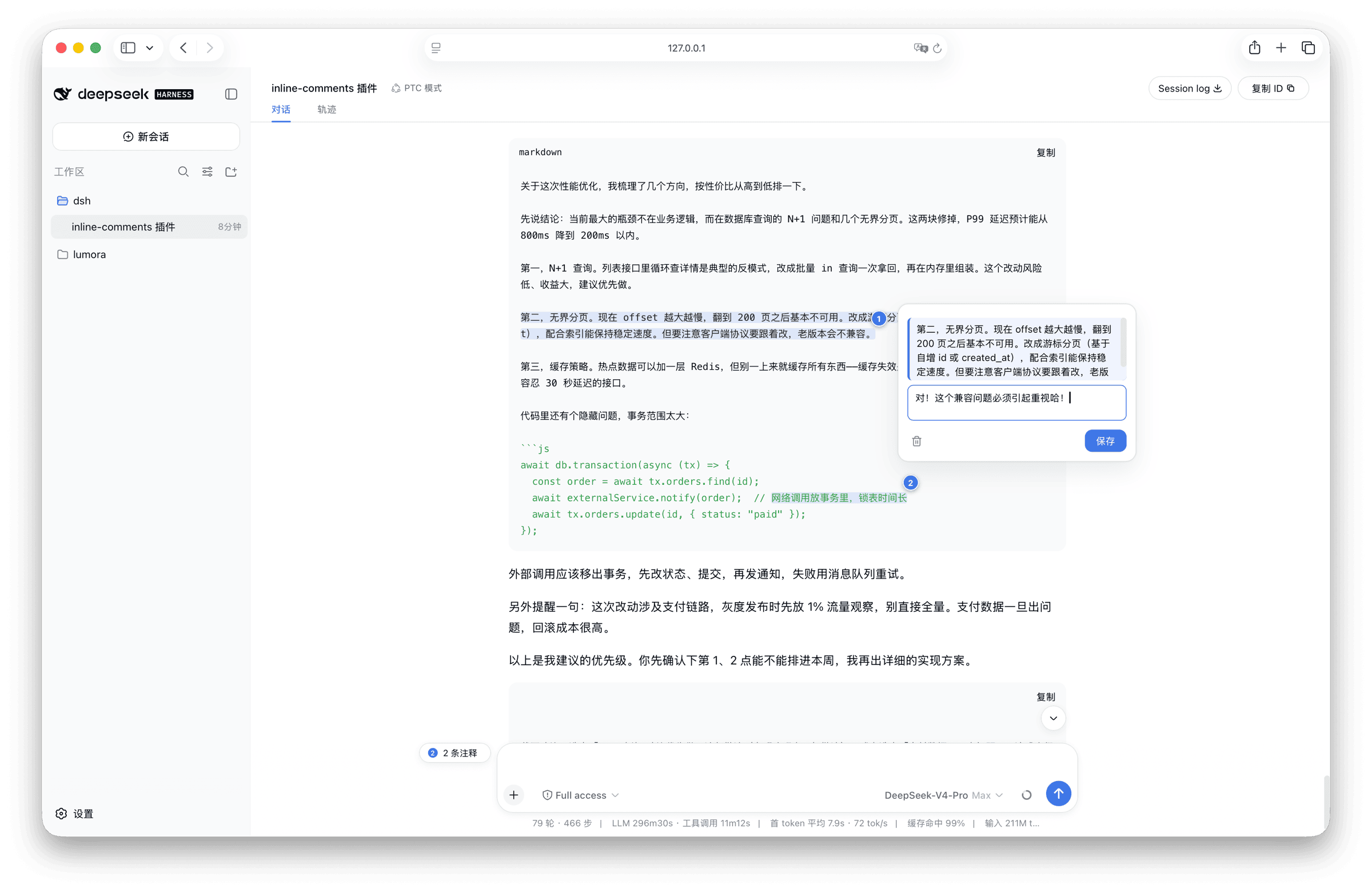The height and width of the screenshot is (892, 1372).
Task: Open the DeepSeek-V4-Pro Max model dropdown
Action: pyautogui.click(x=944, y=795)
